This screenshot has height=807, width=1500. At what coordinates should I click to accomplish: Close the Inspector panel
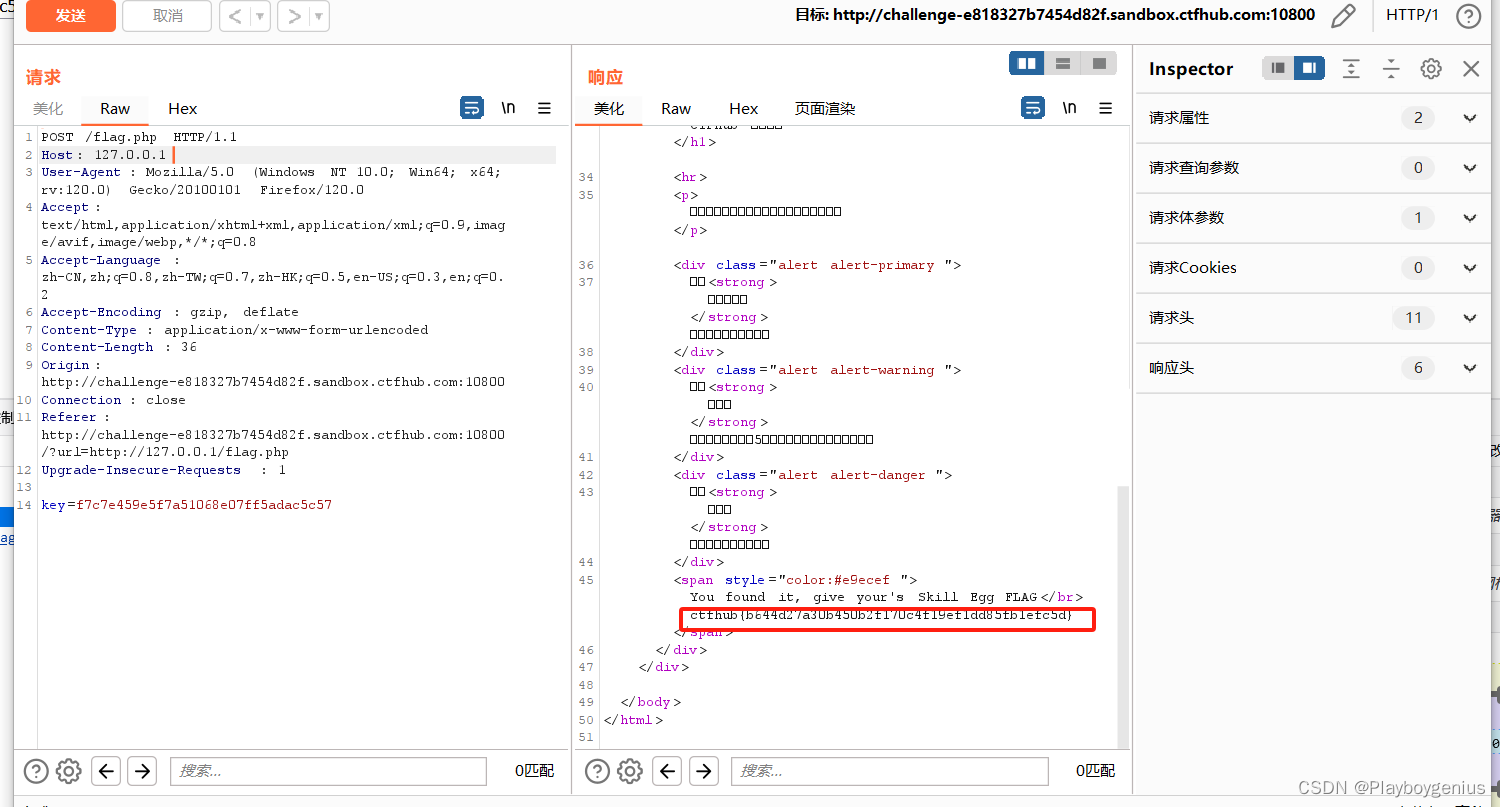pyautogui.click(x=1471, y=68)
